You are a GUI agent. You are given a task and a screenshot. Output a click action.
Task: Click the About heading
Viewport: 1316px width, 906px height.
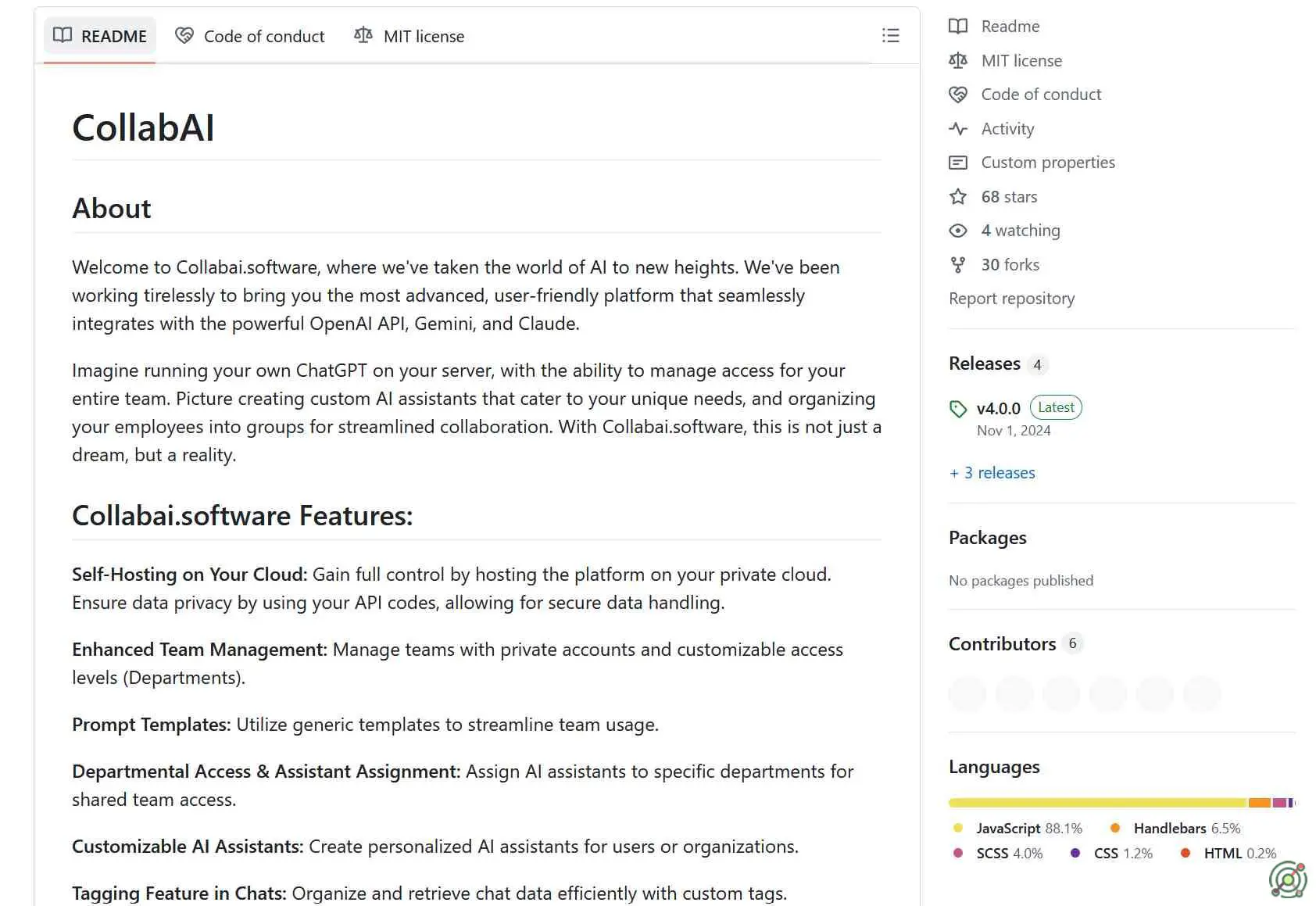(x=111, y=208)
